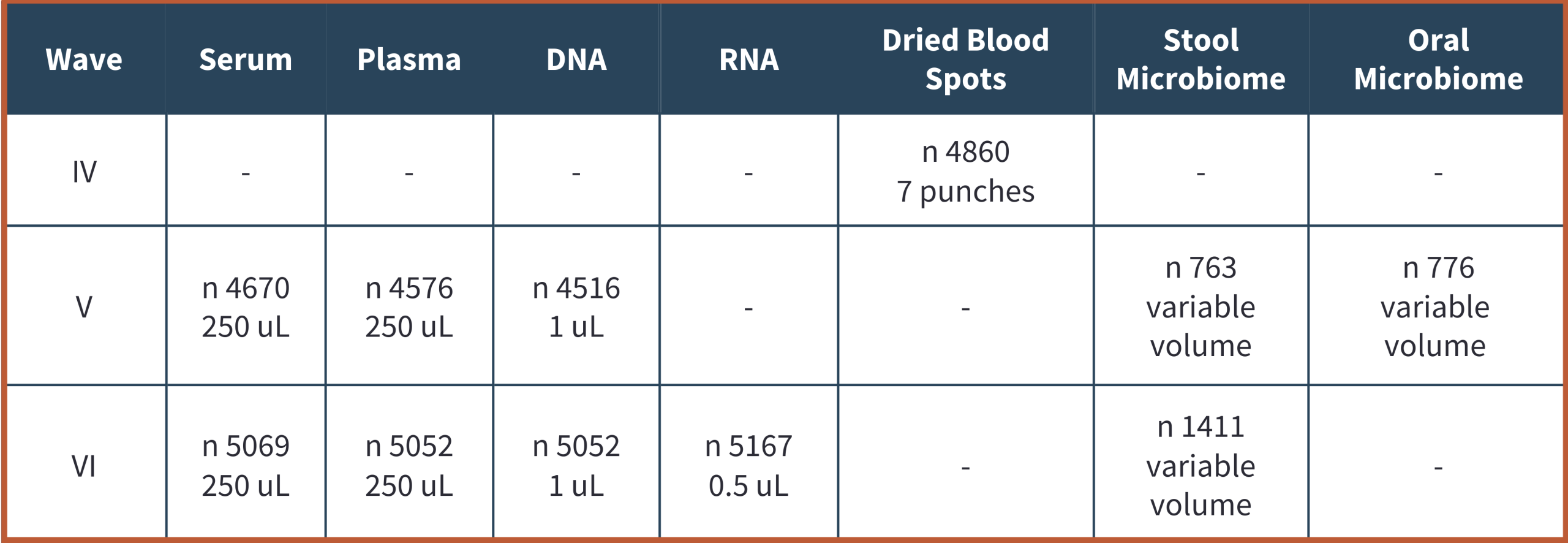
Task: Select the n 5069 serum cell
Action: pyautogui.click(x=246, y=466)
